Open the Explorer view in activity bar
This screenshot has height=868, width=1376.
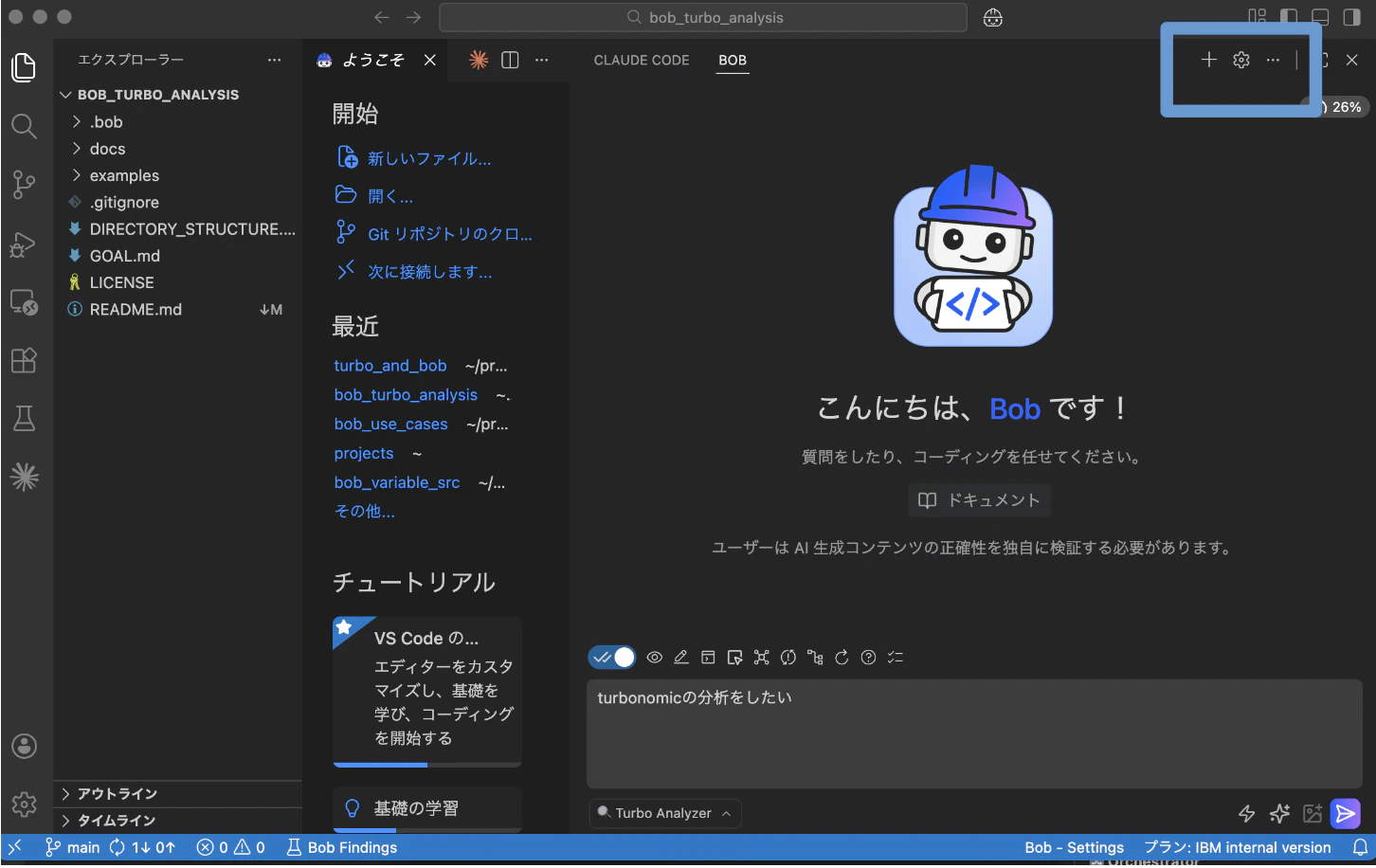[24, 67]
